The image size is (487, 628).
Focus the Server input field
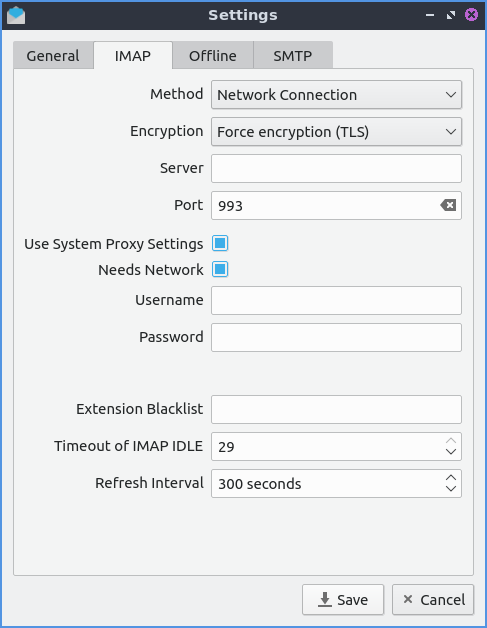click(x=336, y=169)
